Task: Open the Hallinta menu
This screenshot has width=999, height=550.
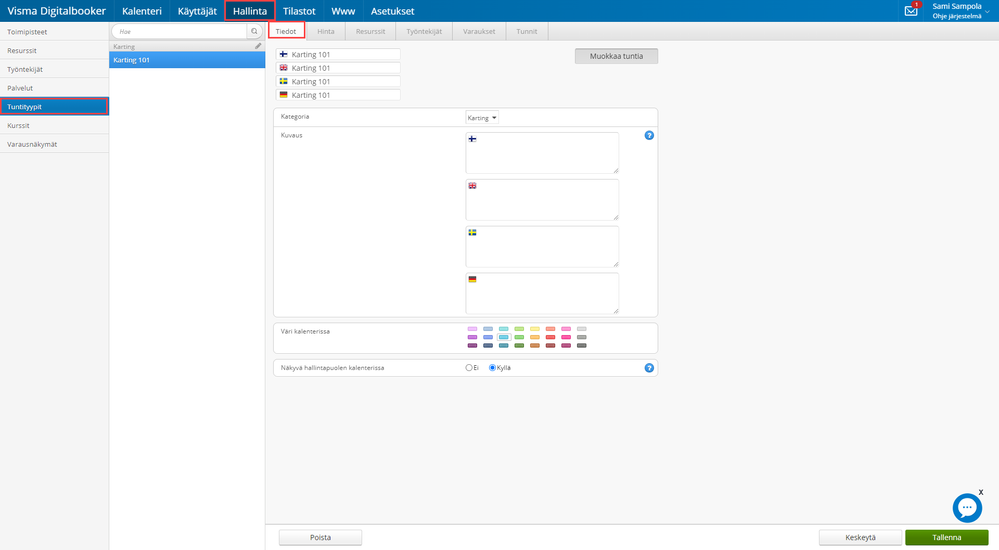Action: pos(250,11)
